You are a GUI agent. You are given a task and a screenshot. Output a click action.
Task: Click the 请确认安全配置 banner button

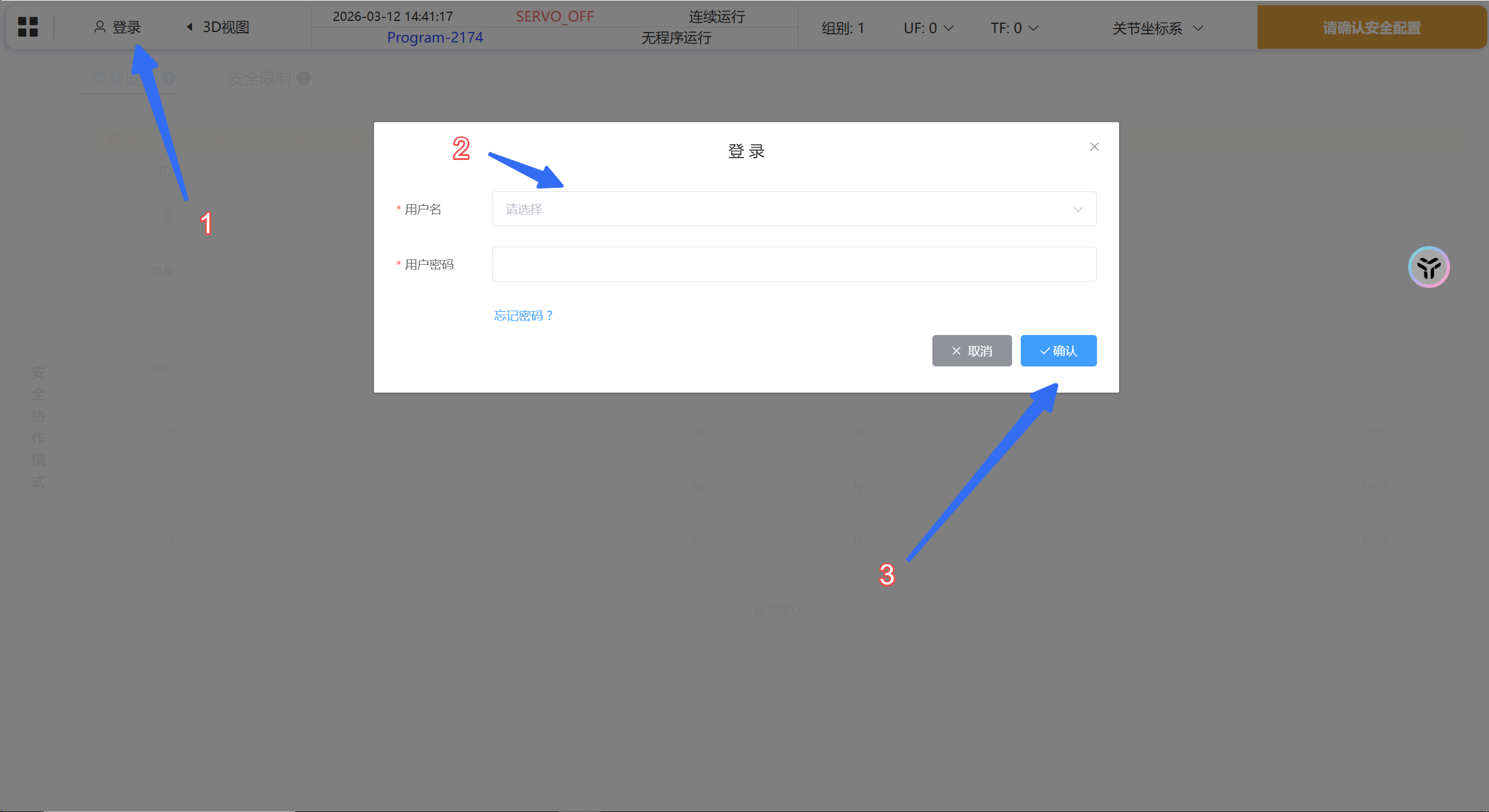click(x=1372, y=28)
